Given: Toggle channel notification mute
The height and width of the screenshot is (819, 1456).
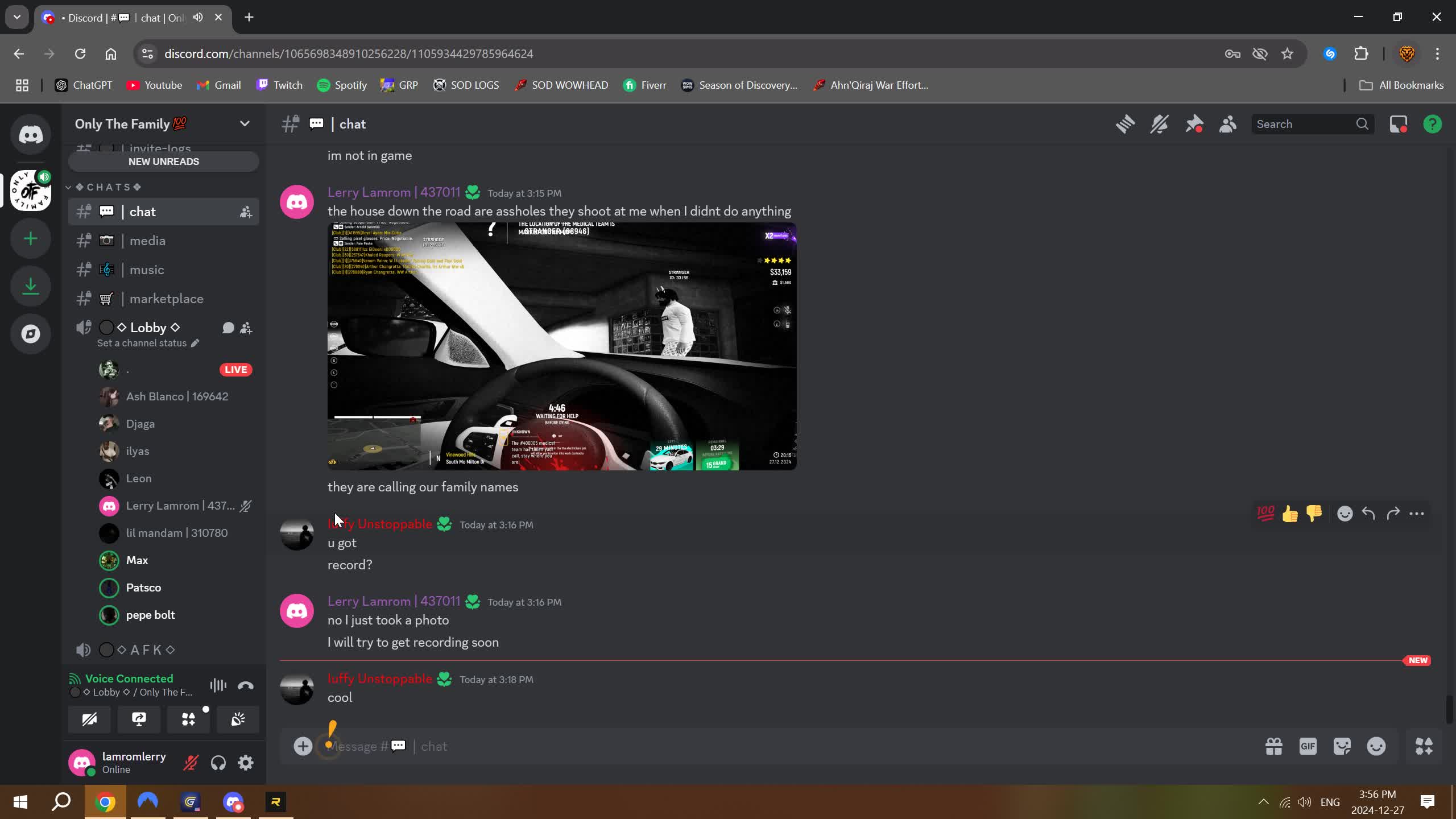Looking at the screenshot, I should pos(1159,123).
